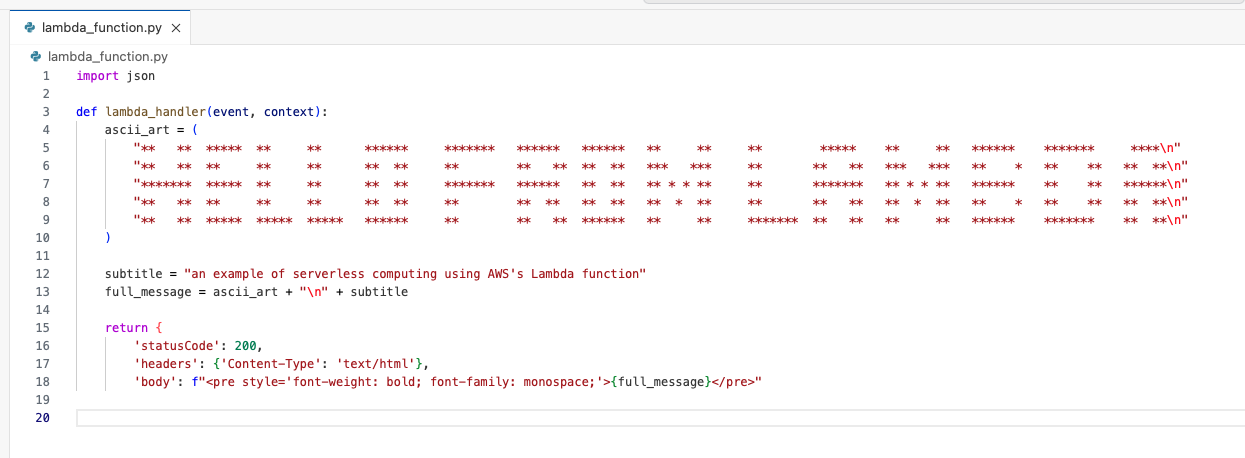Click the closing parenthesis on line 10
The height and width of the screenshot is (458, 1245).
tap(108, 238)
